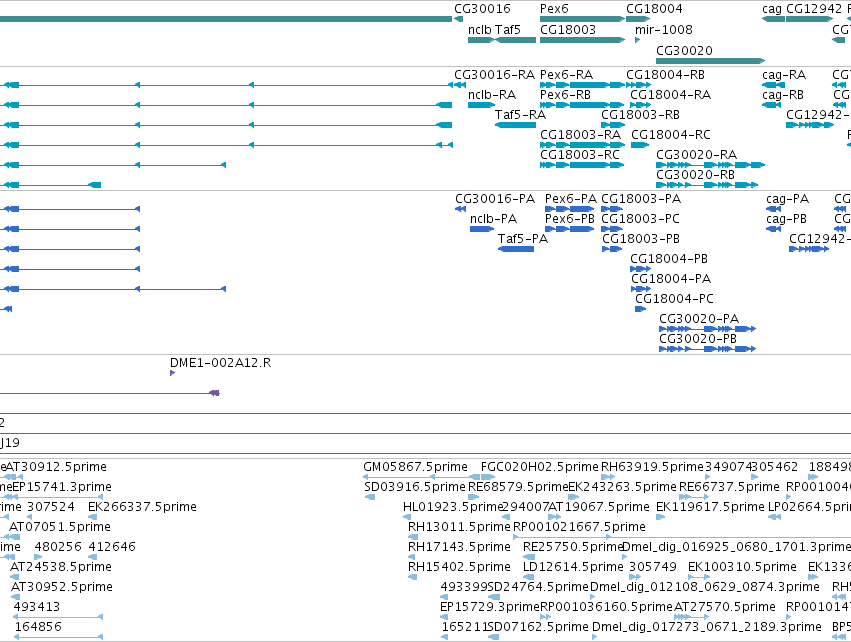Select protein CG18003-PA label

641,199
